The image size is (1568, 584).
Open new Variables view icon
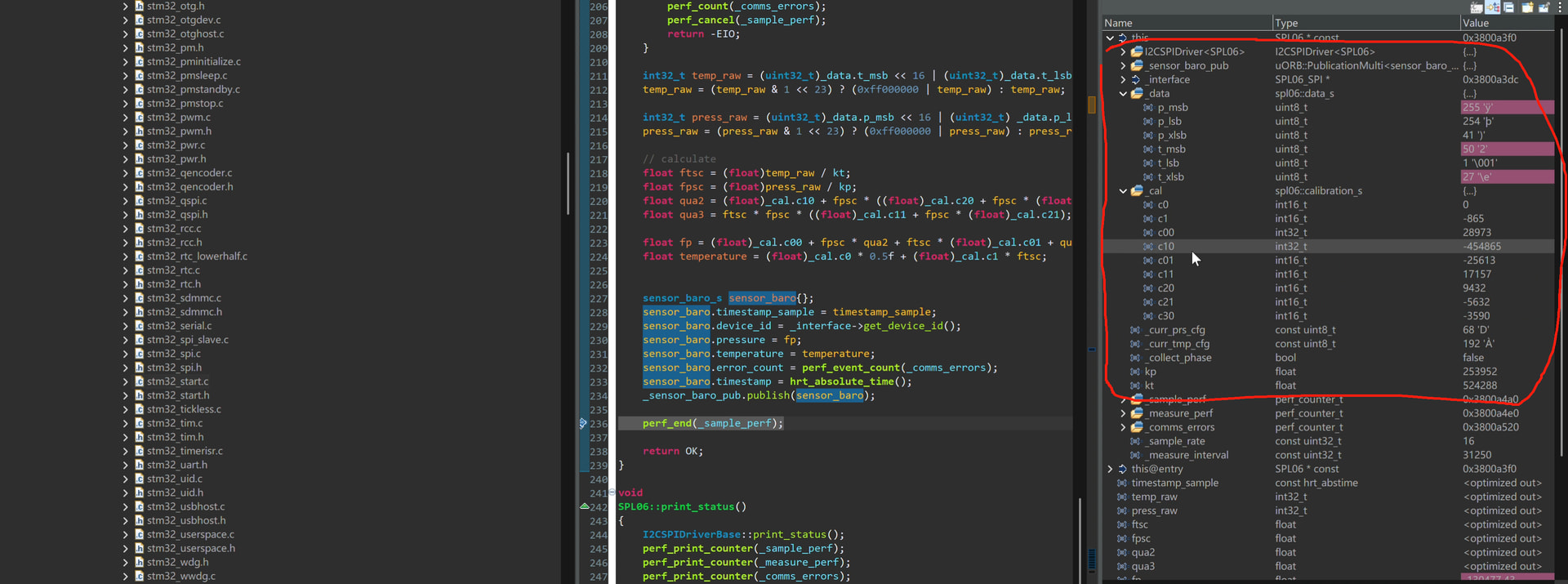[x=1527, y=7]
